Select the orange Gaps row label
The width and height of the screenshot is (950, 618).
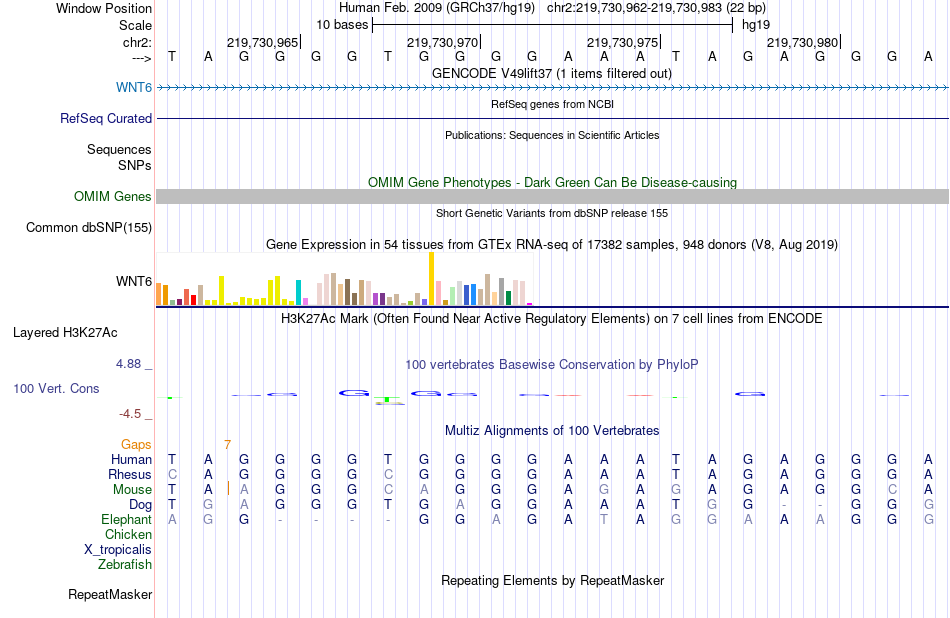[x=136, y=444]
